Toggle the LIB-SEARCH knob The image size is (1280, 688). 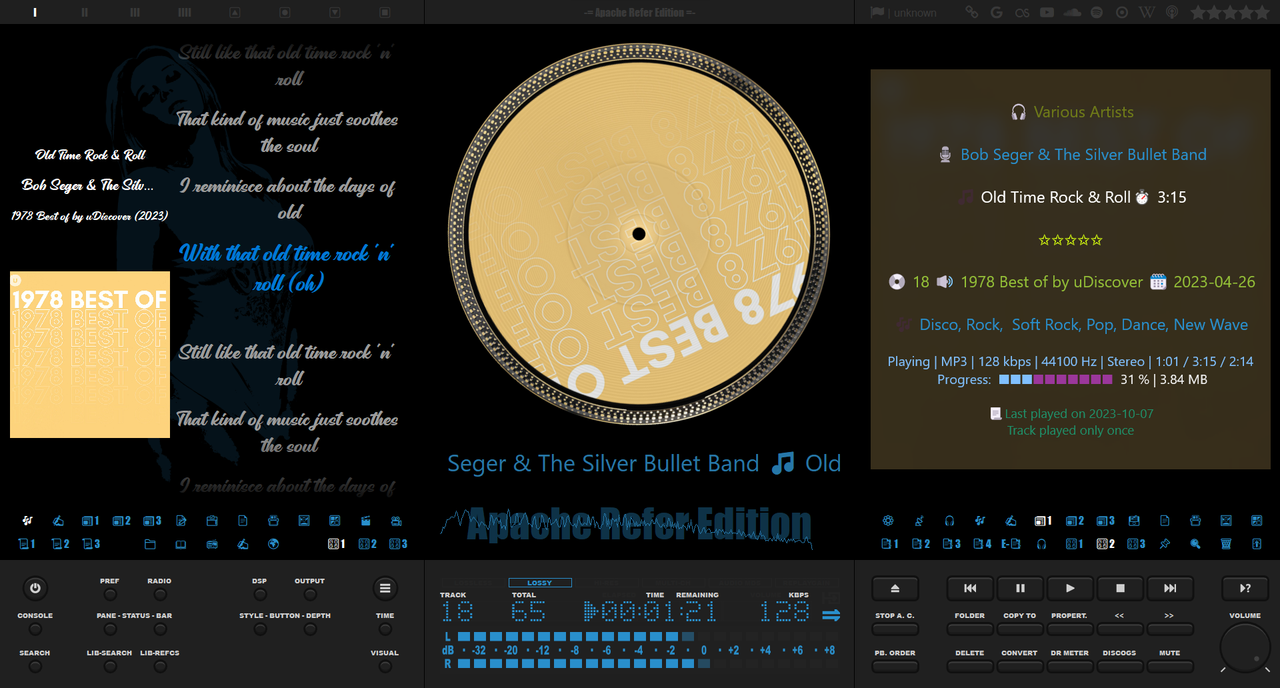[x=110, y=666]
